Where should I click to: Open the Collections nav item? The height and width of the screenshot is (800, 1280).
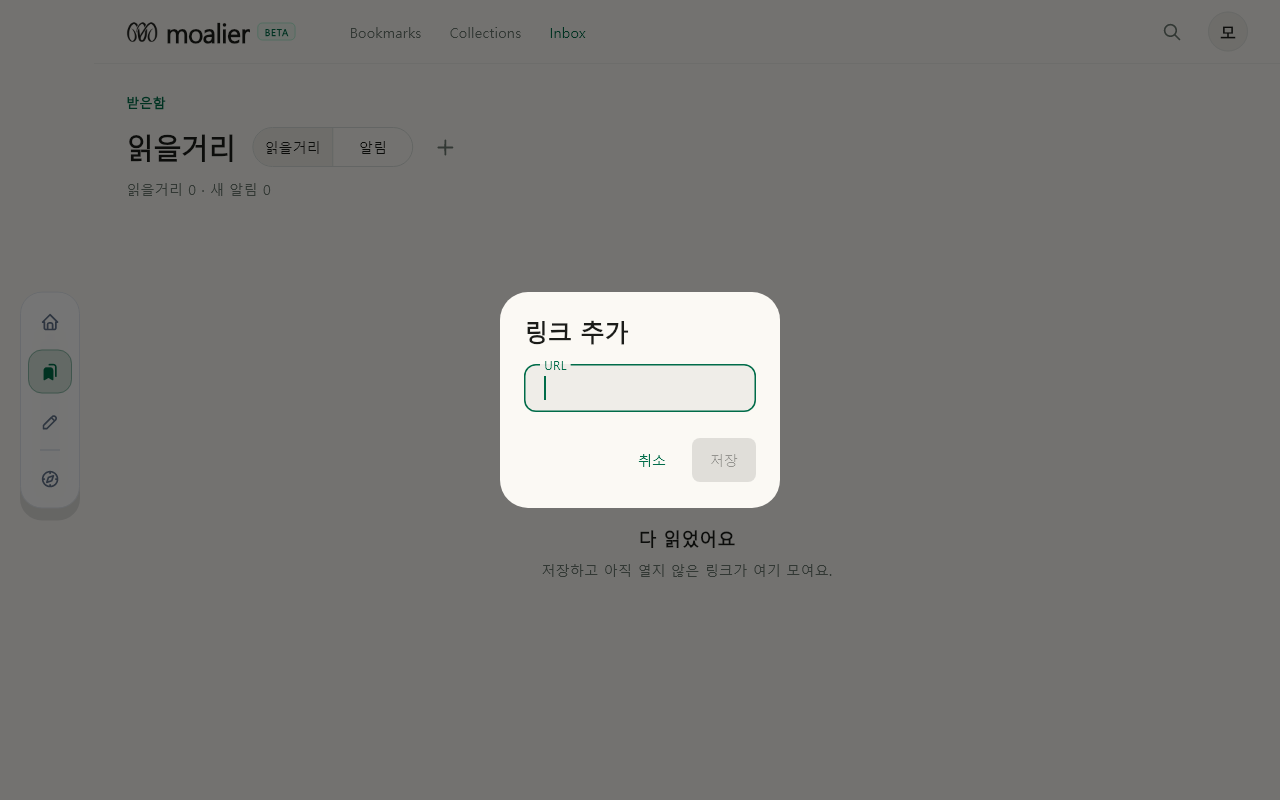[x=485, y=33]
